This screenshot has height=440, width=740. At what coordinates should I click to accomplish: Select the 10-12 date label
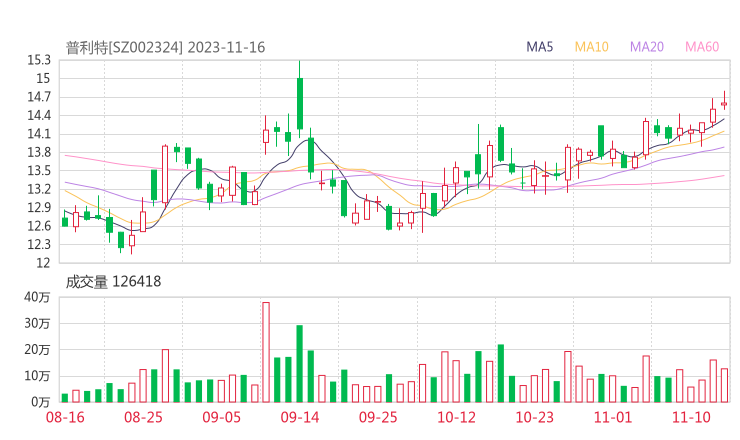[x=456, y=417]
